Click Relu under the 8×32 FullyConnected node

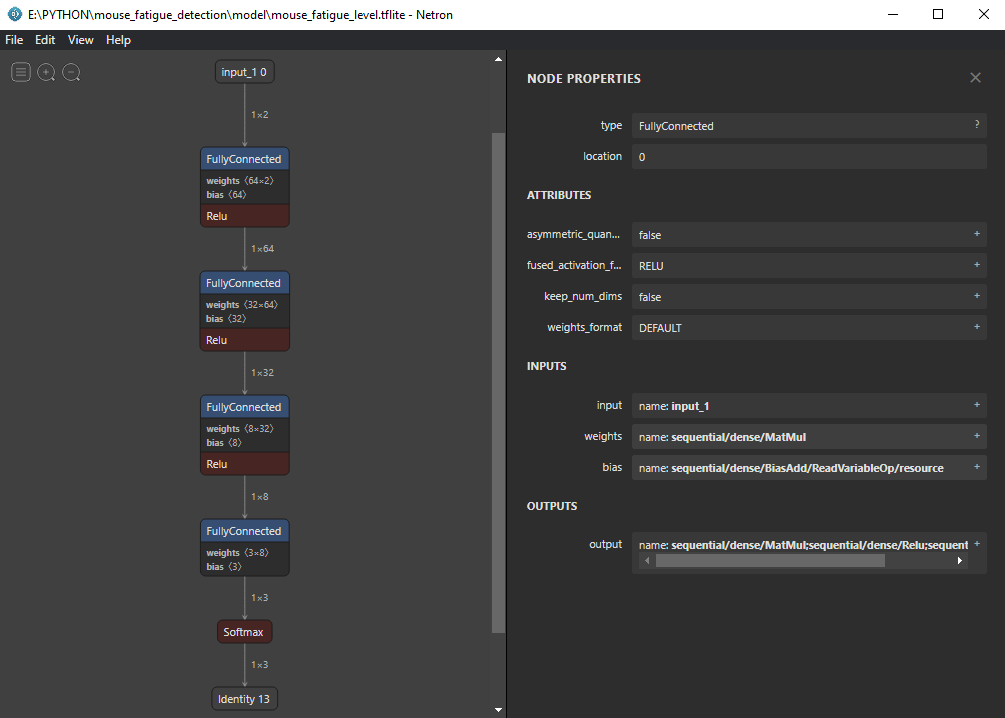tap(244, 464)
